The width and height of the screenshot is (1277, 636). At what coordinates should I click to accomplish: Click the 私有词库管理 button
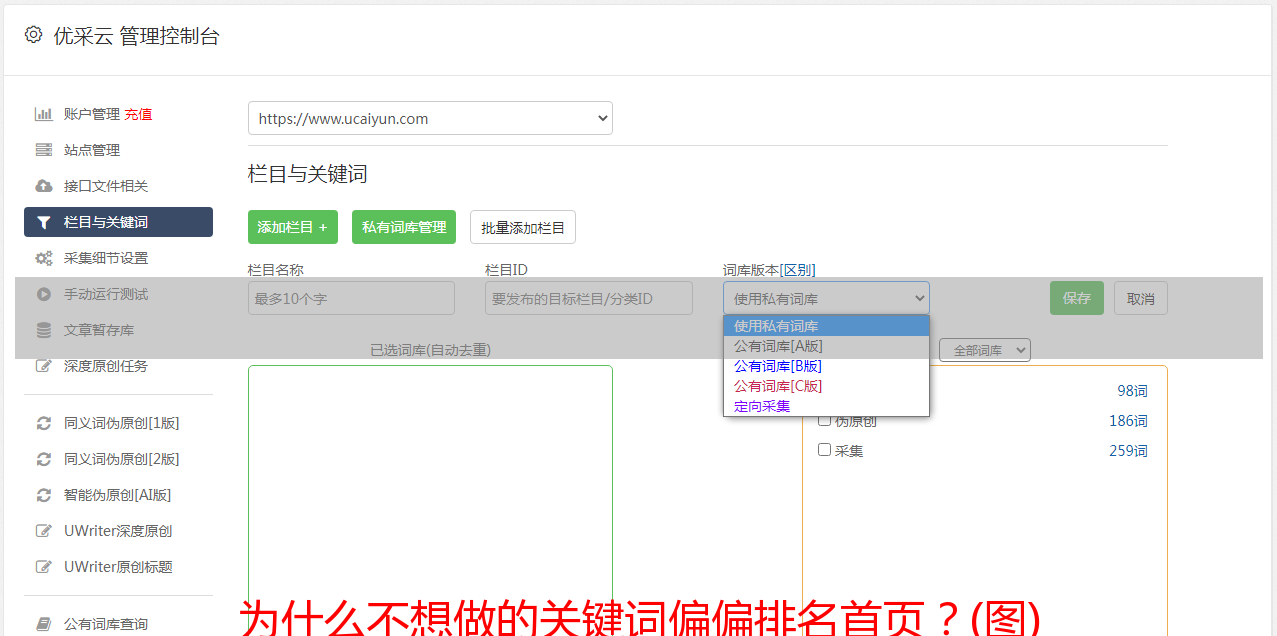click(404, 227)
